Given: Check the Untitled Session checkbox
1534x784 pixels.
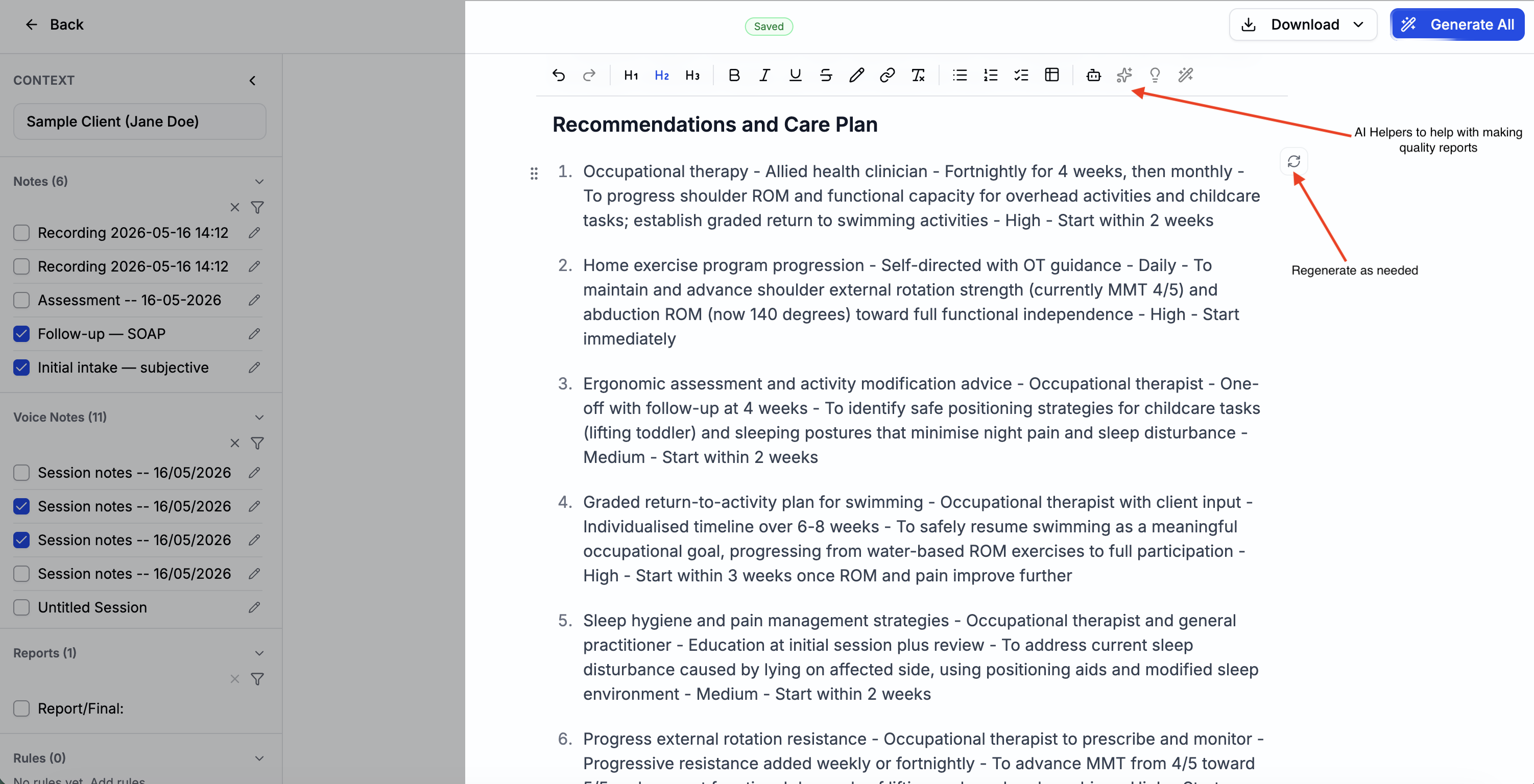Looking at the screenshot, I should [x=21, y=608].
